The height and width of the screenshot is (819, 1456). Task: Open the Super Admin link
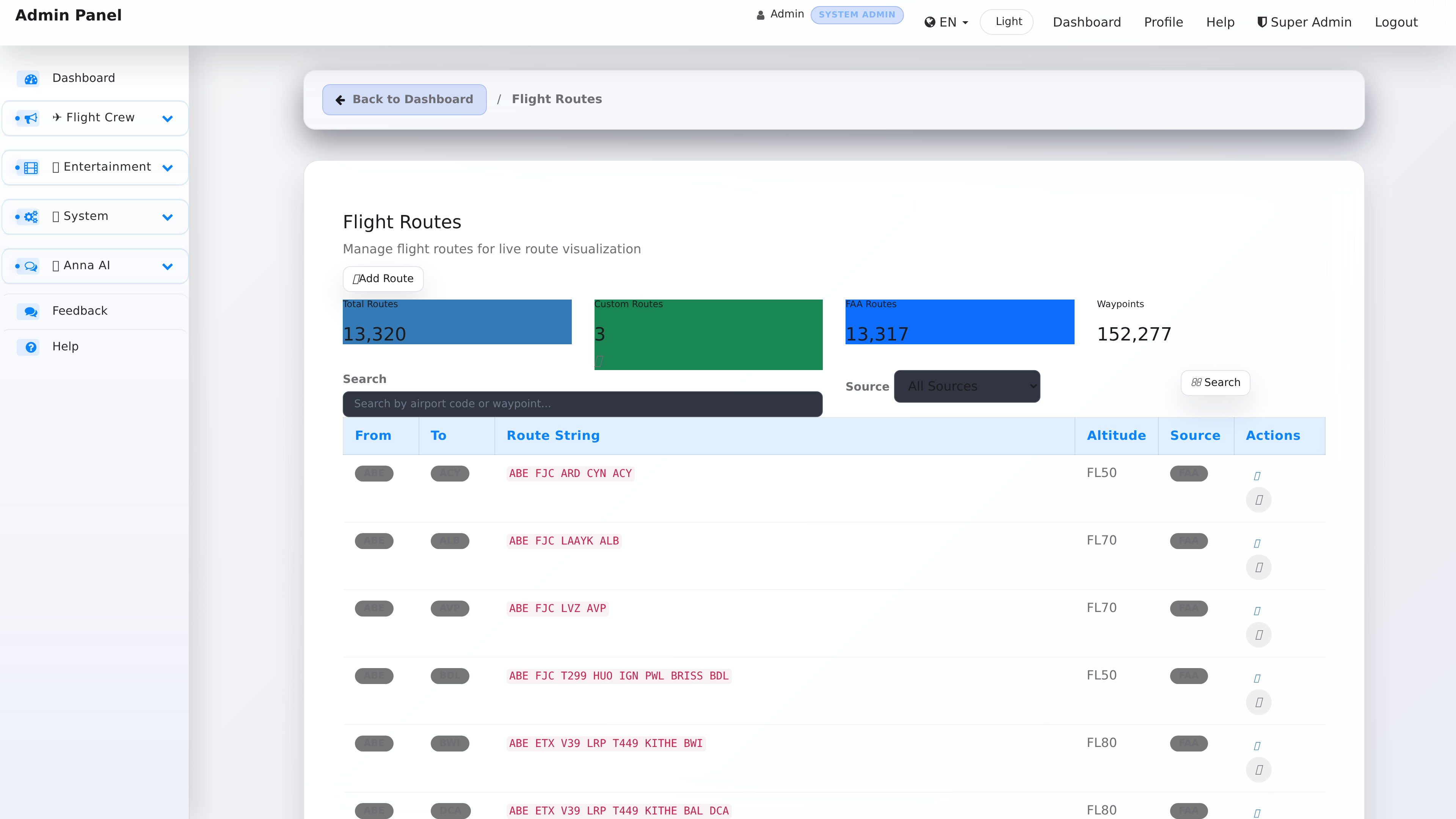pyautogui.click(x=1304, y=22)
